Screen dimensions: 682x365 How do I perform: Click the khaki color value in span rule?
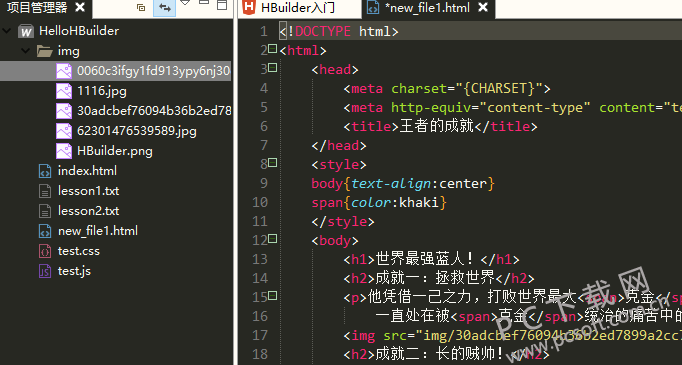418,203
